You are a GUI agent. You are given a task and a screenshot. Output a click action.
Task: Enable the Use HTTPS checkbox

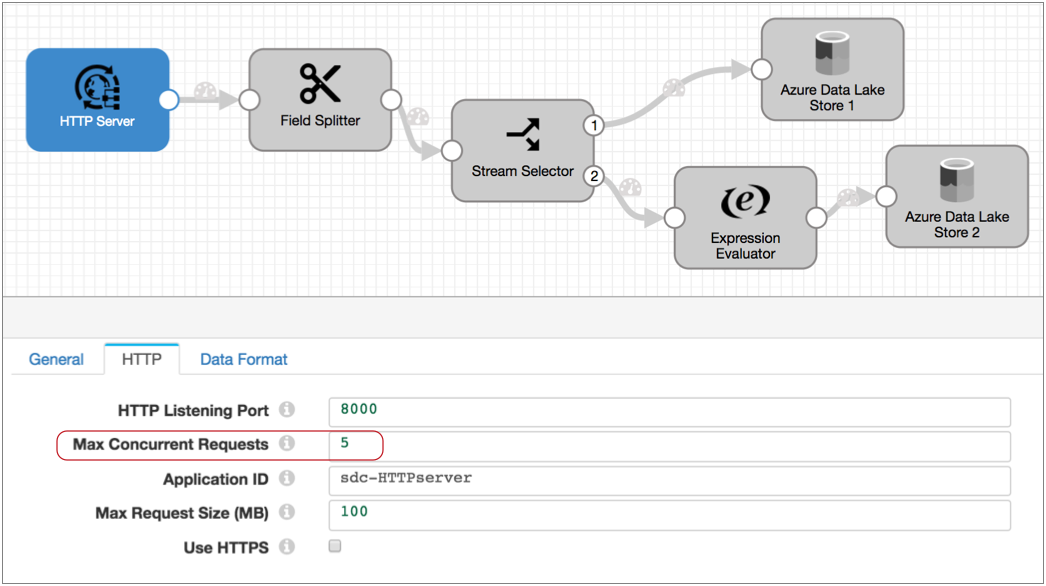tap(335, 546)
